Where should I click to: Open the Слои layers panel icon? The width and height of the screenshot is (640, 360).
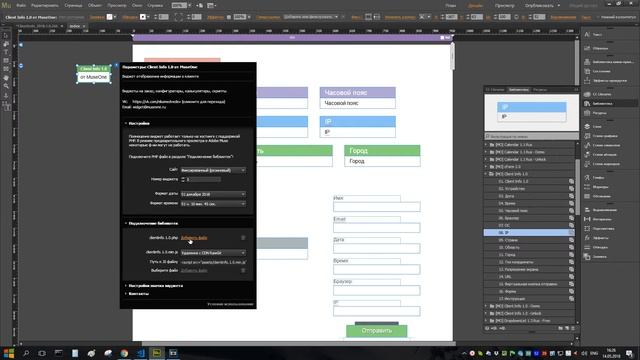tap(587, 127)
